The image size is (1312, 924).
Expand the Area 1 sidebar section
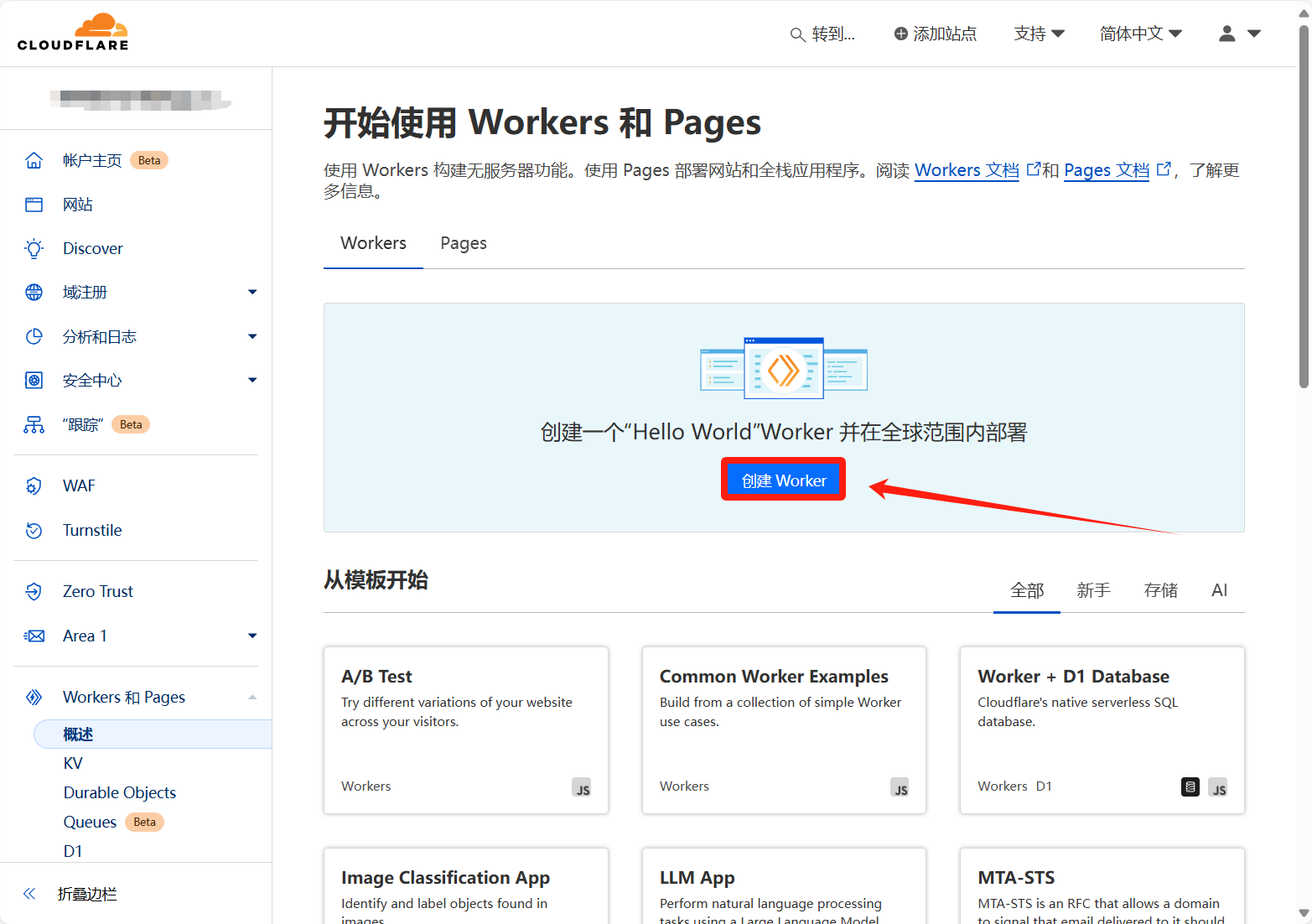pos(252,636)
